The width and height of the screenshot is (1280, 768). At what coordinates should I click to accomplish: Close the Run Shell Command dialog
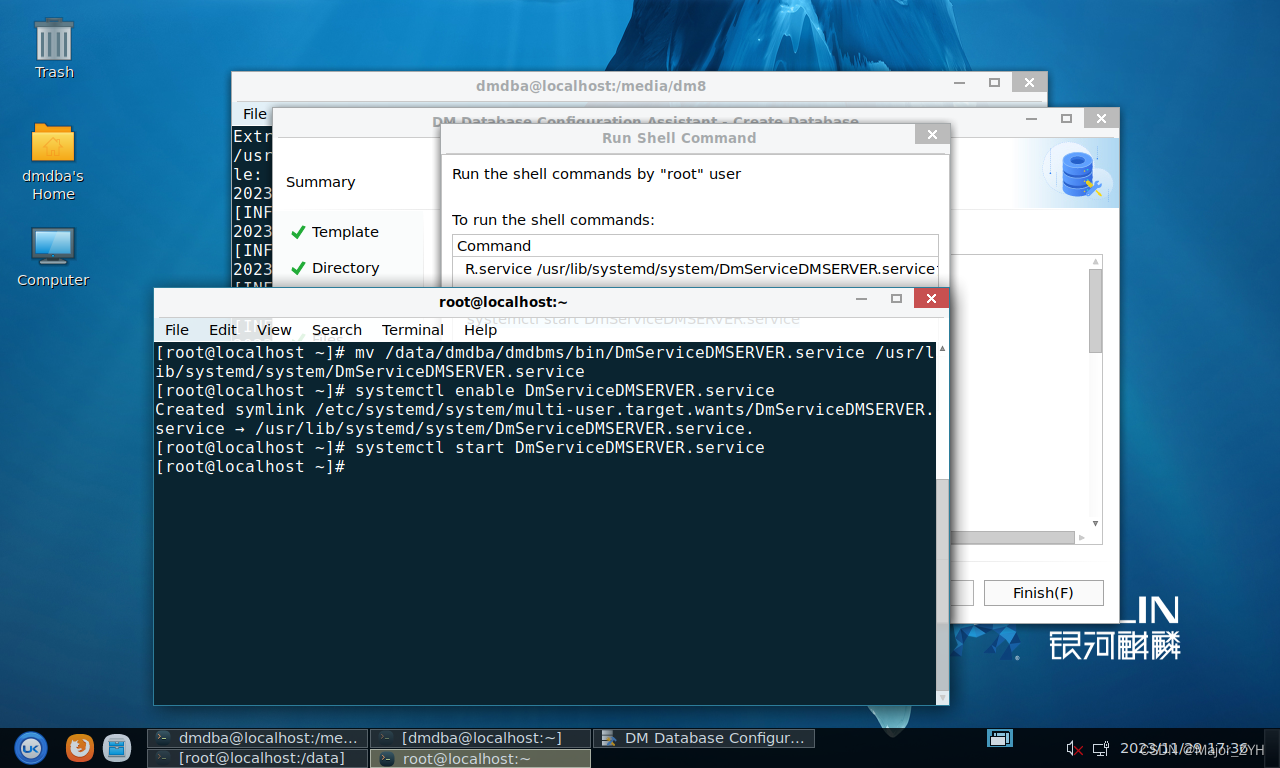point(932,135)
